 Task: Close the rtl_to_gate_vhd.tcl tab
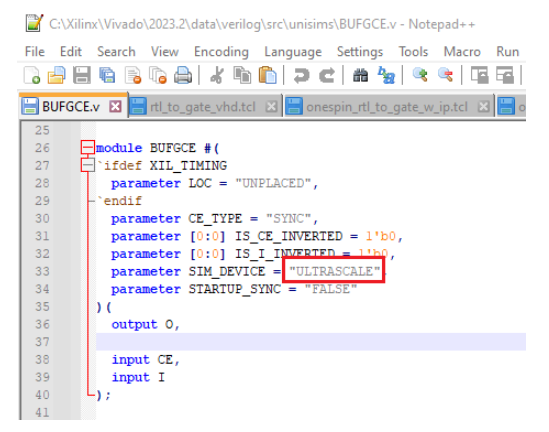[x=271, y=106]
